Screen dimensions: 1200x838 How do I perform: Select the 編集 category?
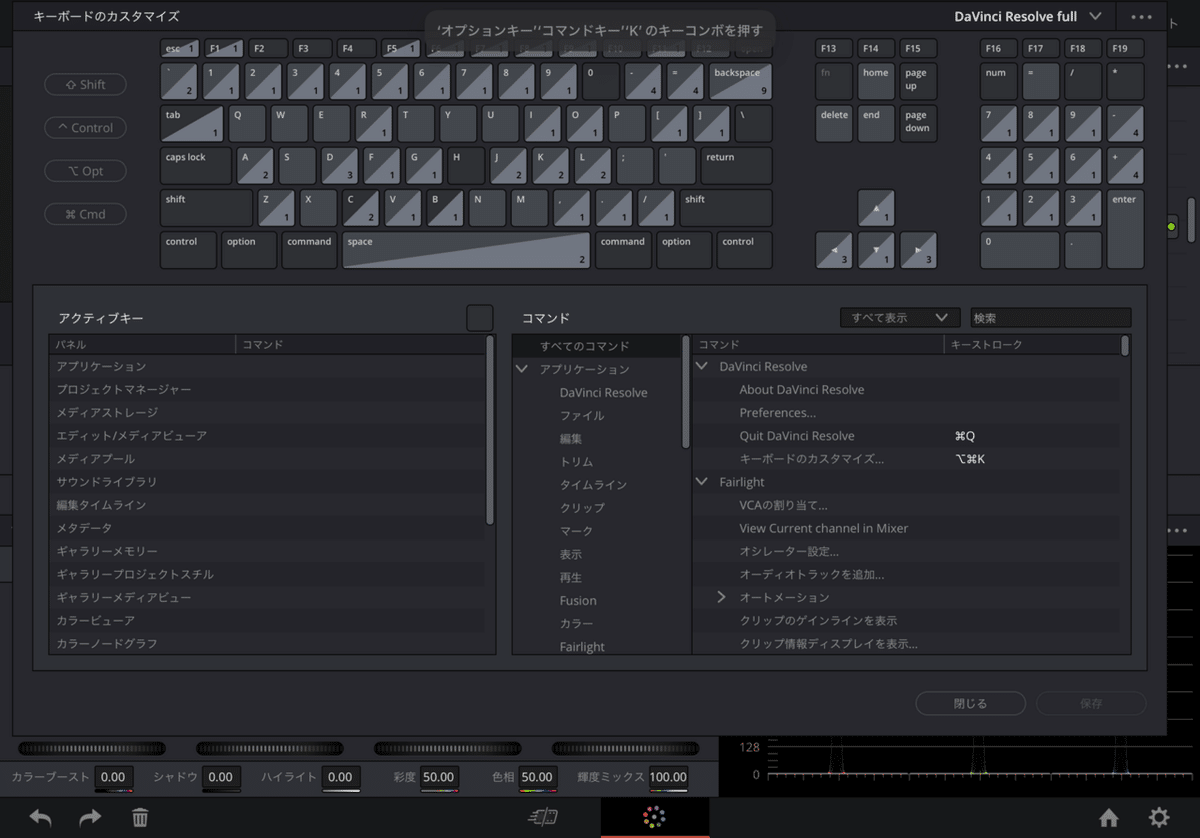[x=571, y=438]
